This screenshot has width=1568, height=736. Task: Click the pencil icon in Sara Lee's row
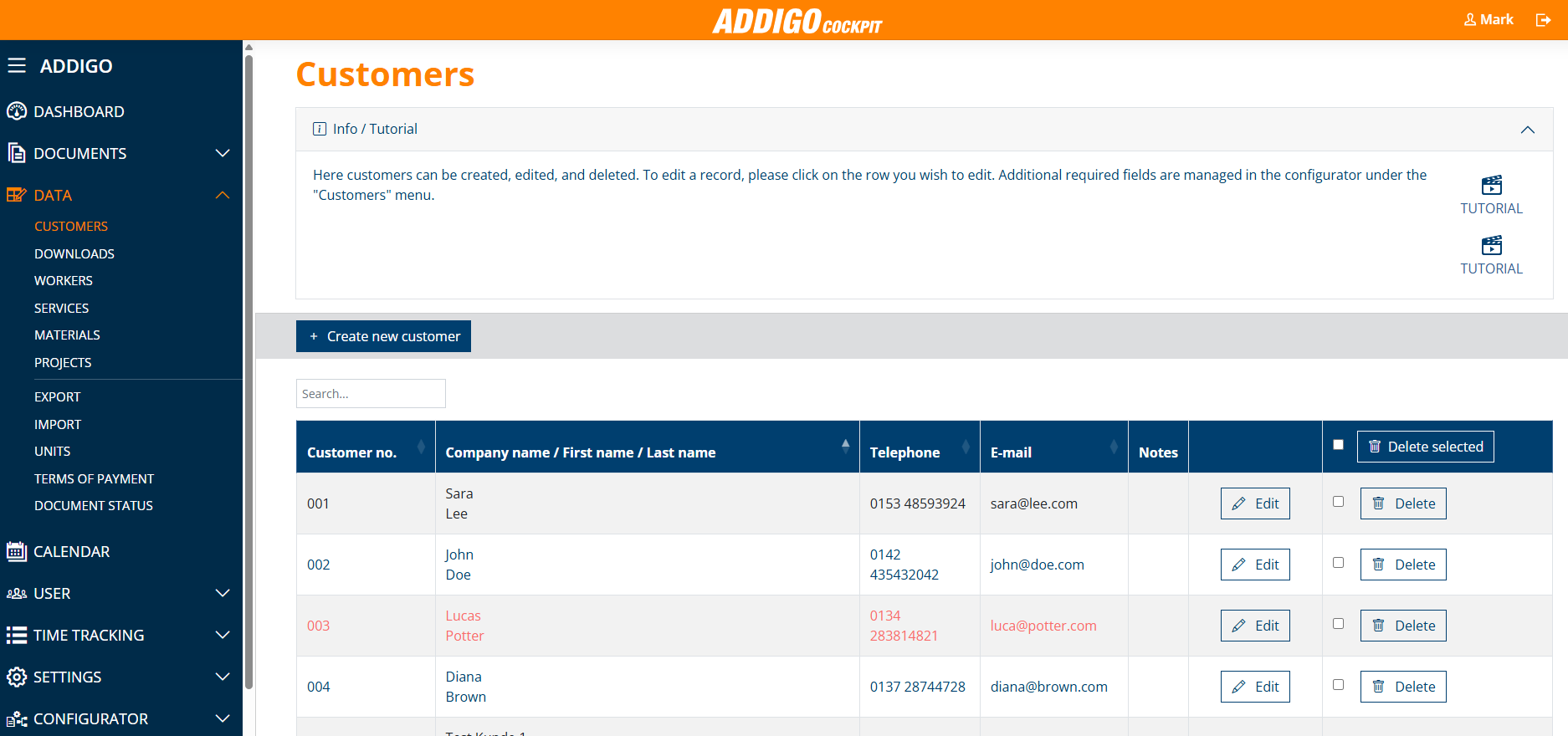[1238, 503]
